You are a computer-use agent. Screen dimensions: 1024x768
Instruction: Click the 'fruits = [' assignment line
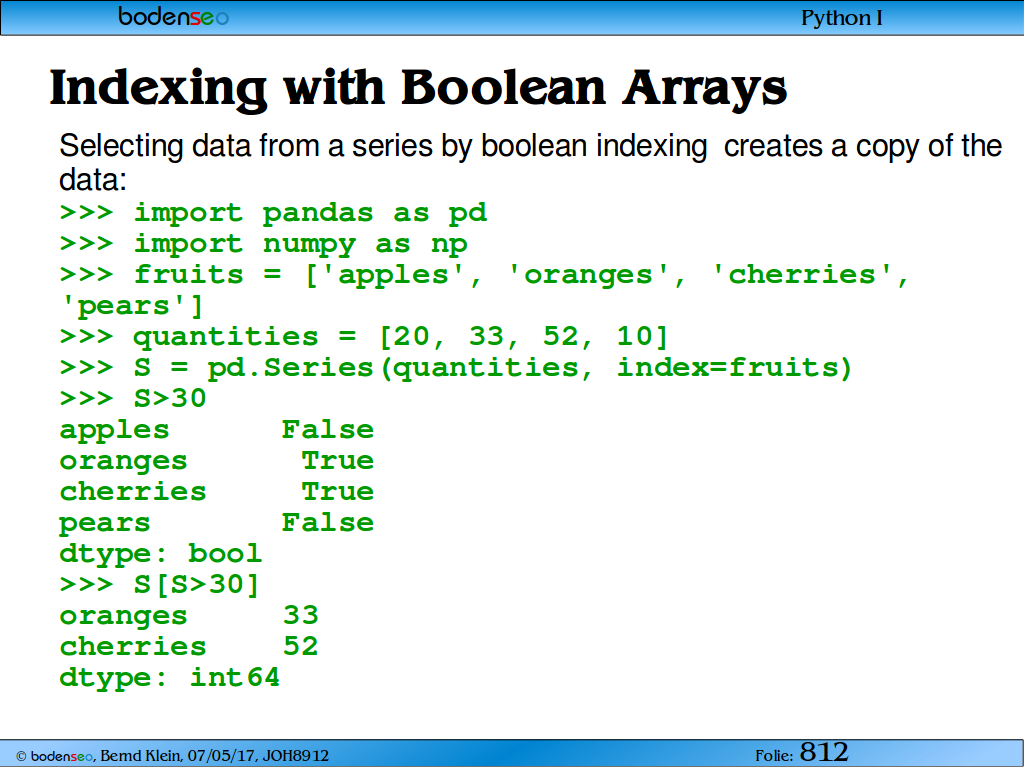pos(483,275)
